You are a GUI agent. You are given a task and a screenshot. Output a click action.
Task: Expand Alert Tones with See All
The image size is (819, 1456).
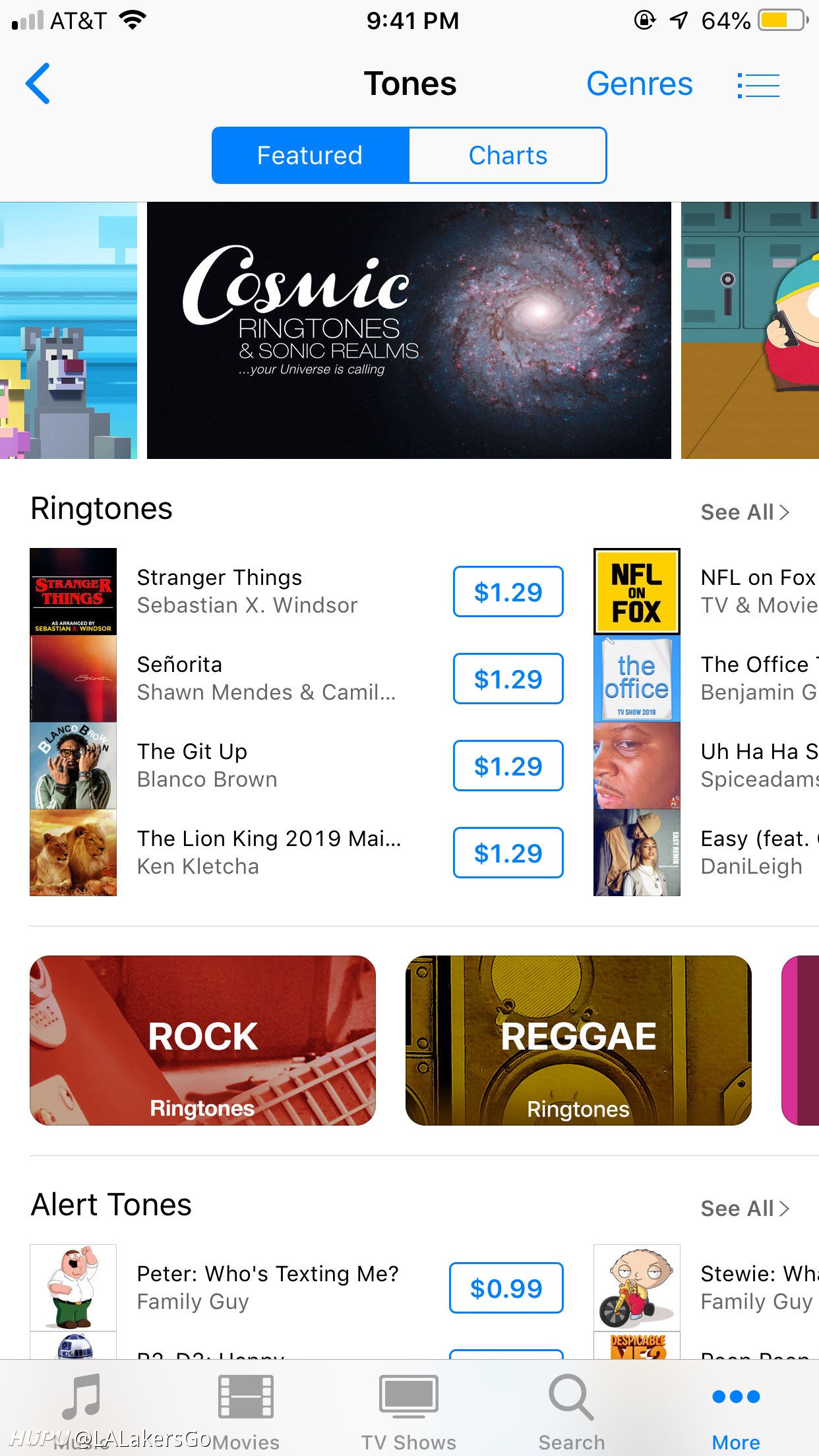click(x=744, y=1209)
